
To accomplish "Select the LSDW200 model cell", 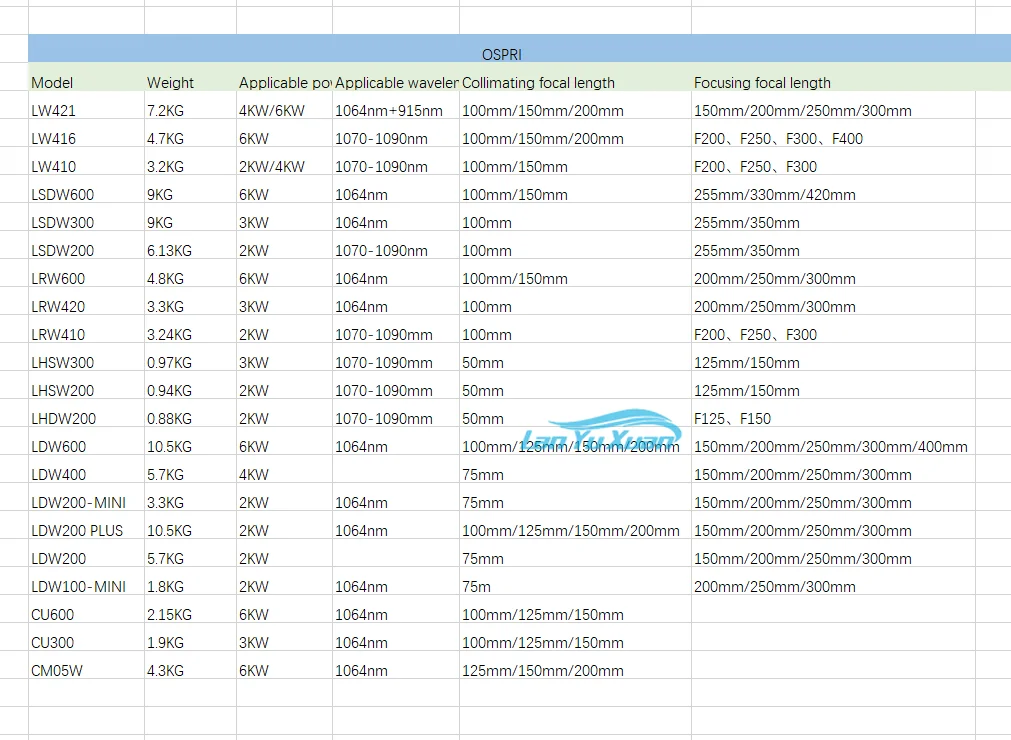I will coord(86,244).
